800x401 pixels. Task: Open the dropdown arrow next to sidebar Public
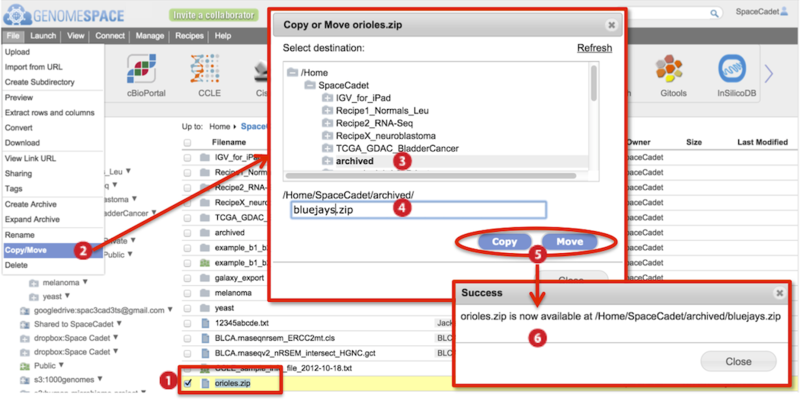[61, 365]
